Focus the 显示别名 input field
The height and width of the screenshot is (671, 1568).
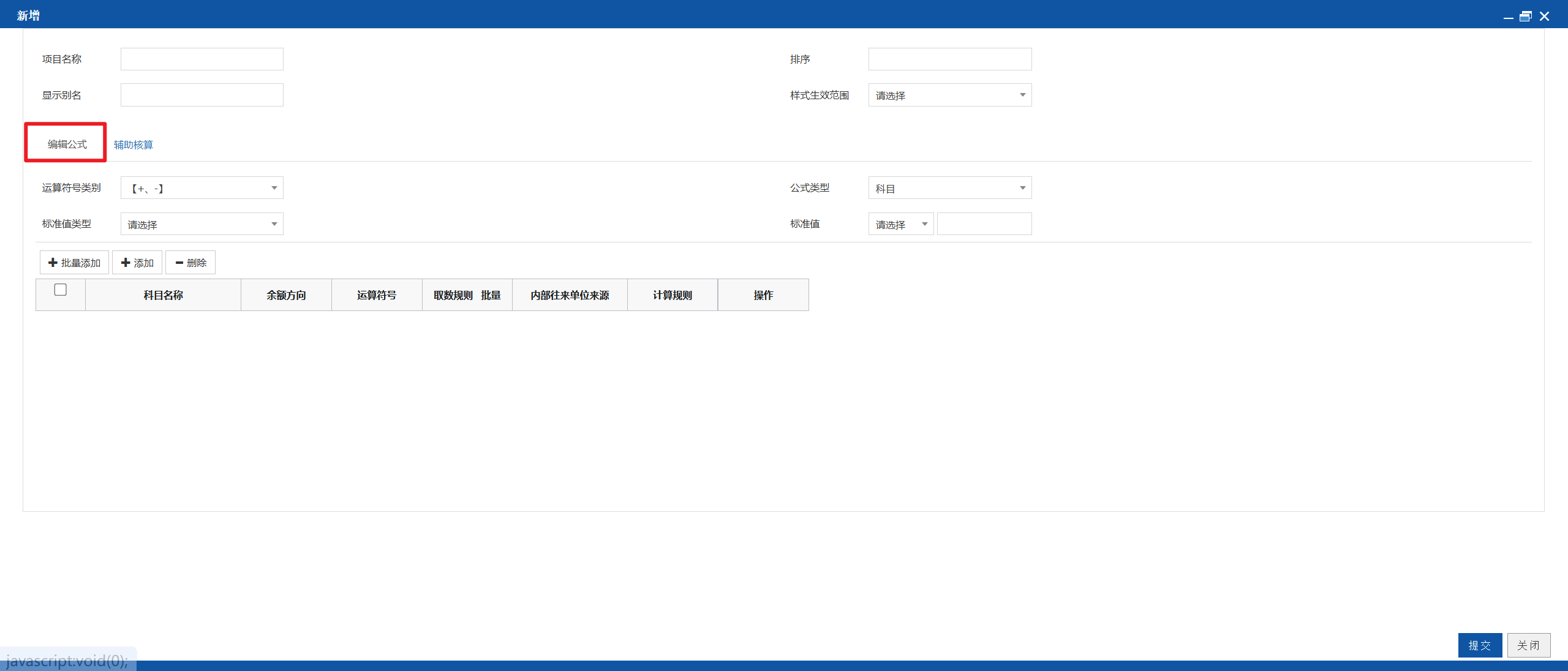202,95
